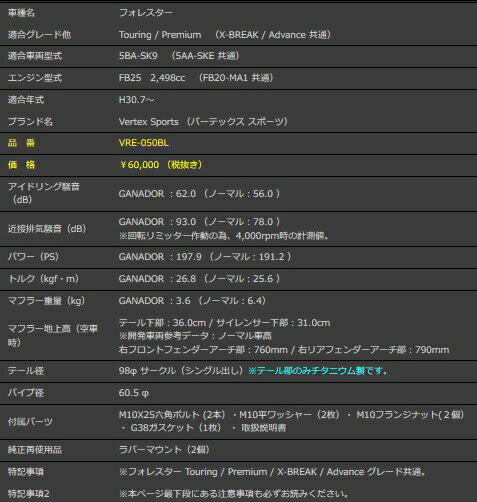Click the GANADOR : 93.0 exhaust noise value
The height and width of the screenshot is (502, 477).
[x=199, y=222]
